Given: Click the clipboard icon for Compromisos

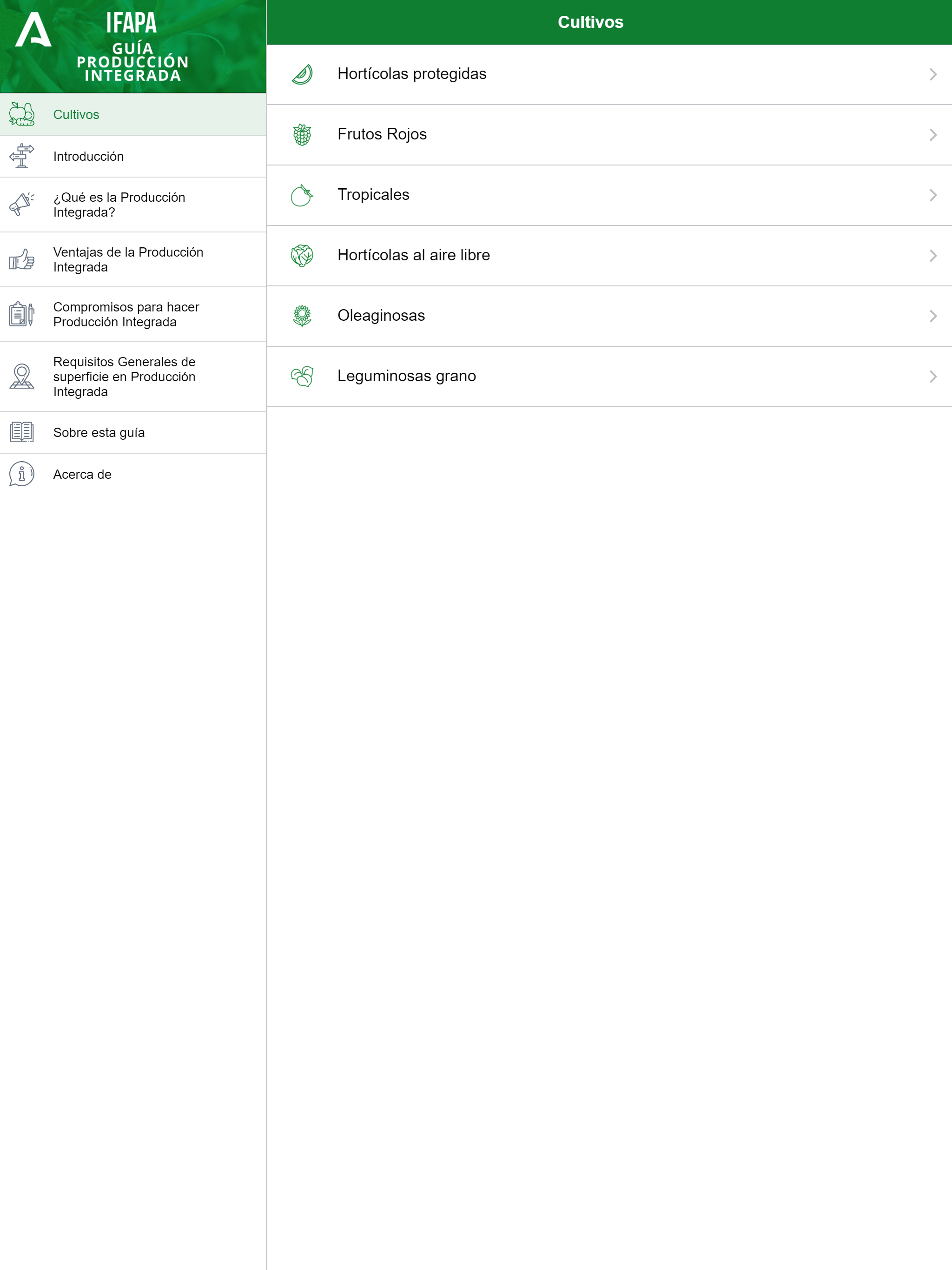Looking at the screenshot, I should coord(22,314).
